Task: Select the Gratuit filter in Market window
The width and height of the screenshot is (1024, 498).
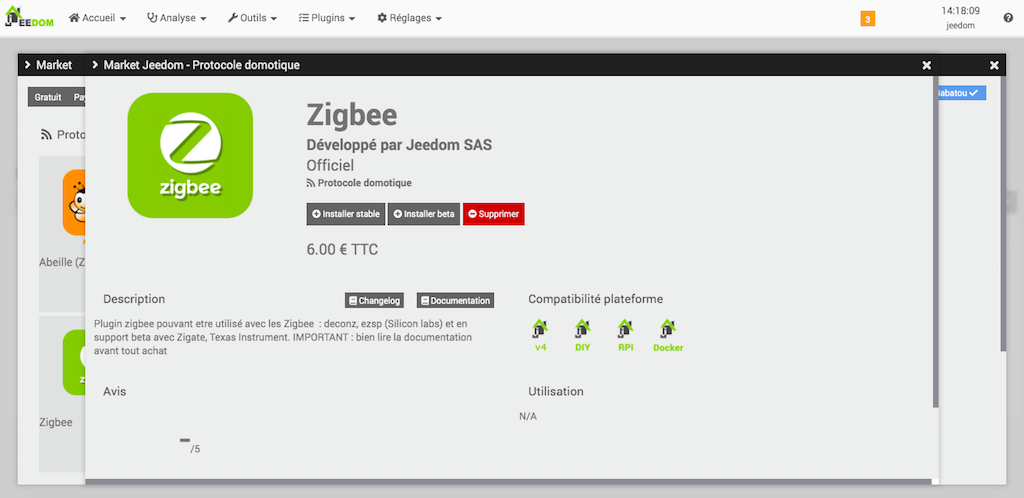Action: coord(48,97)
